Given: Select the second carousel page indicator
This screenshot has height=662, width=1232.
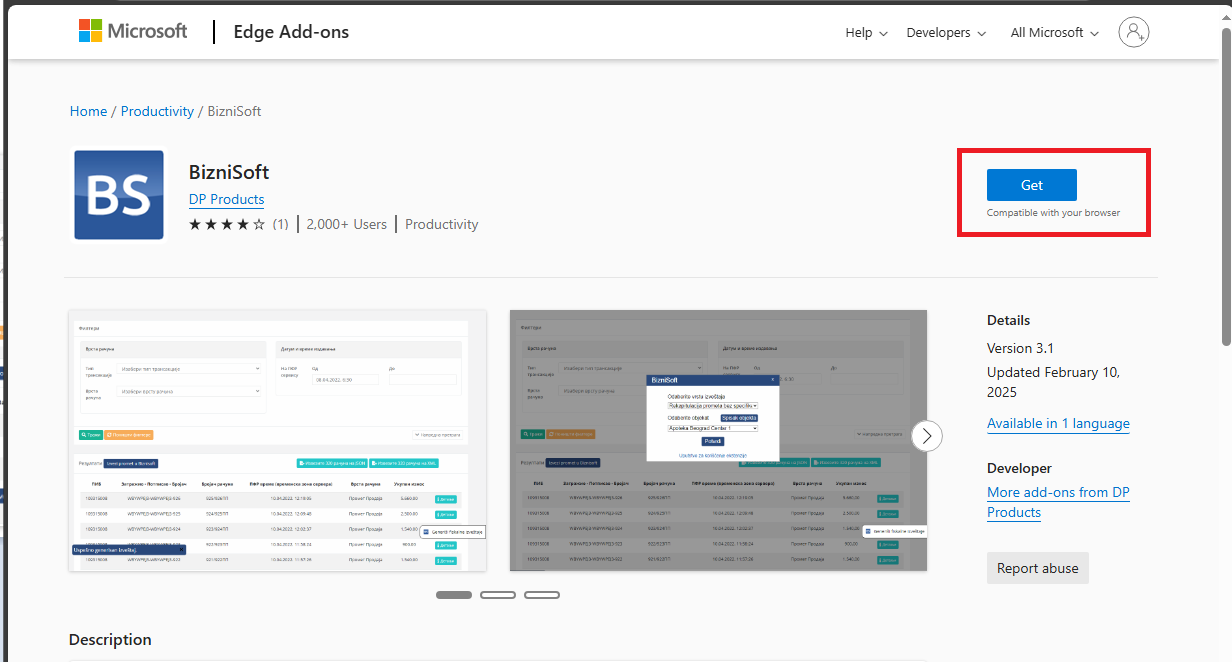Looking at the screenshot, I should [x=498, y=595].
